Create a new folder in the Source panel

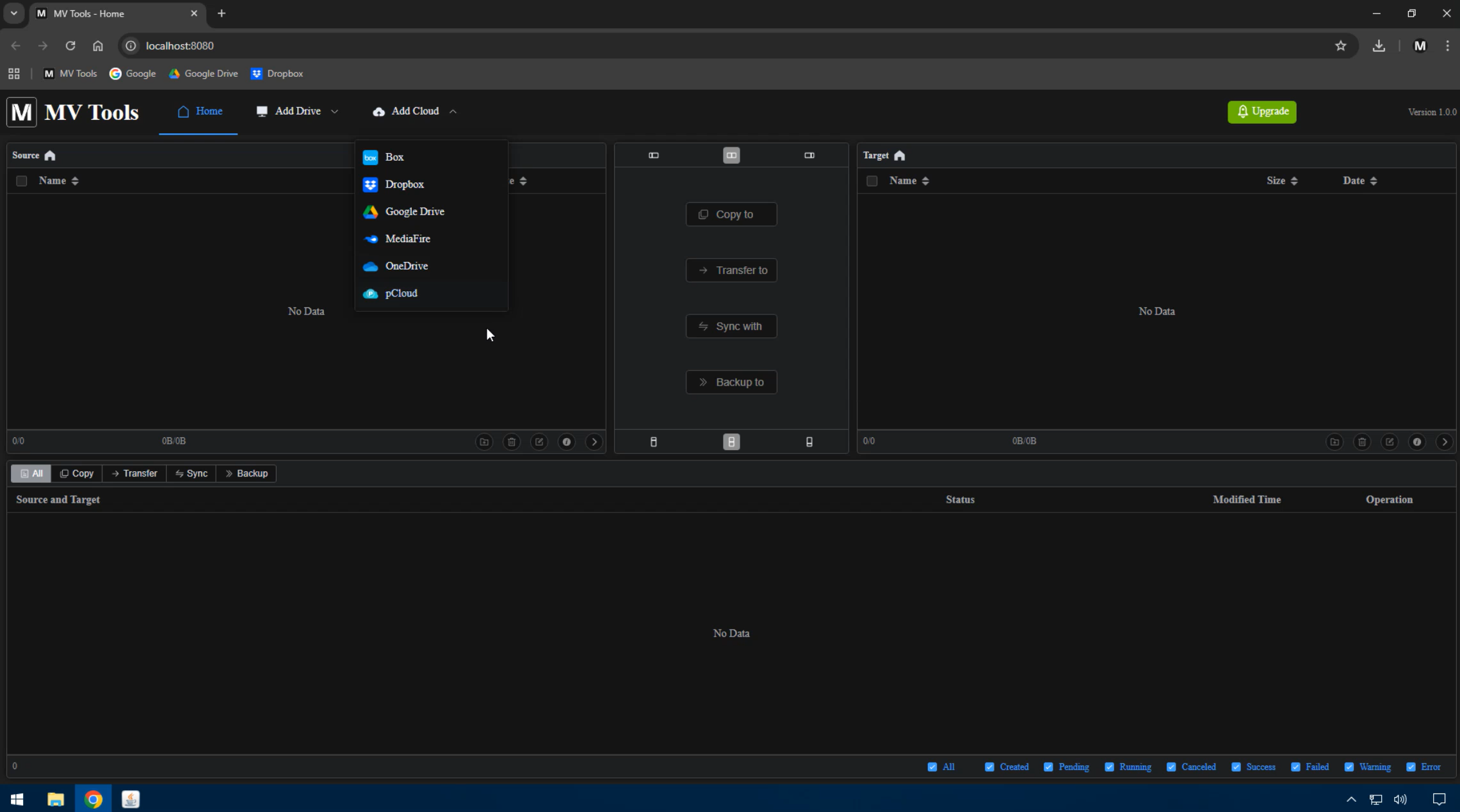click(x=483, y=442)
